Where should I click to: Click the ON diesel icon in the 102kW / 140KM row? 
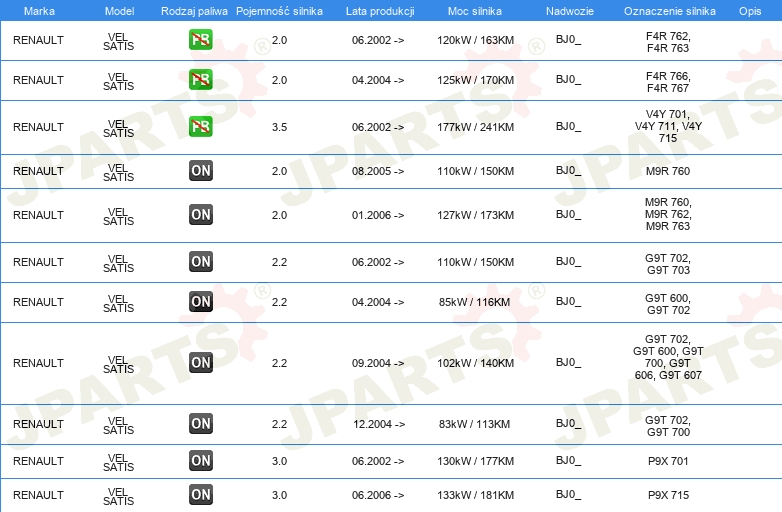[201, 362]
